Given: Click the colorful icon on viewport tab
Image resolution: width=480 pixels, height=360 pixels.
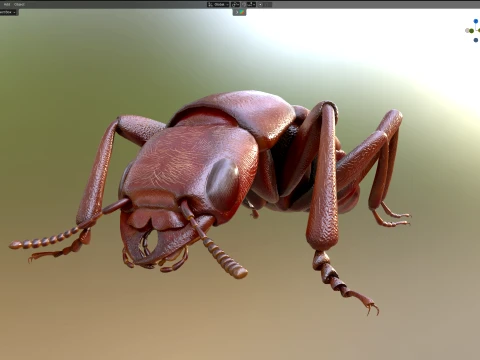Looking at the screenshot, I should (x=242, y=12).
